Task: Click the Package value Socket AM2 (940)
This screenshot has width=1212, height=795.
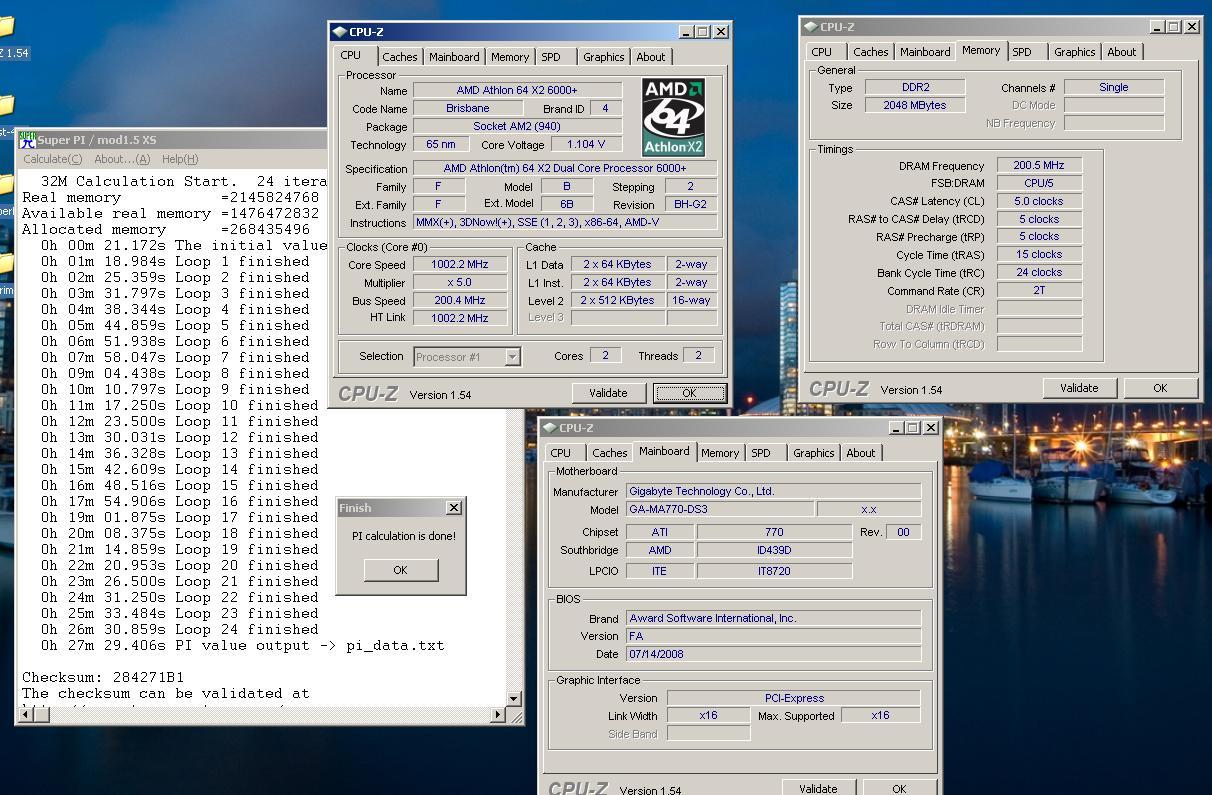Action: coord(517,126)
